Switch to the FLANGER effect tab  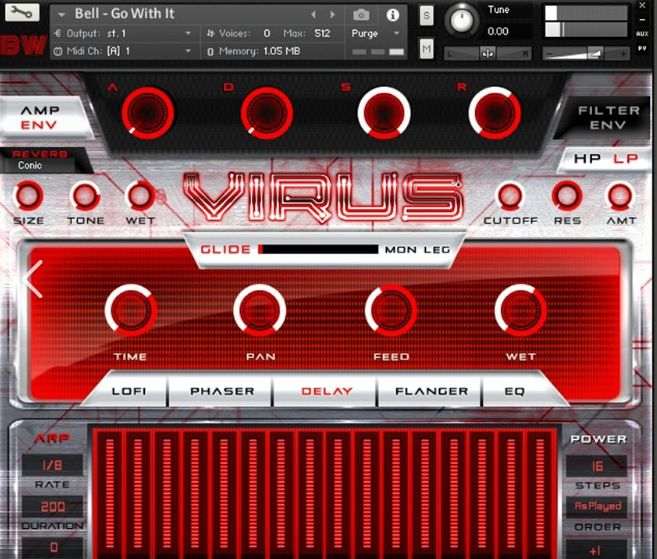(x=431, y=391)
